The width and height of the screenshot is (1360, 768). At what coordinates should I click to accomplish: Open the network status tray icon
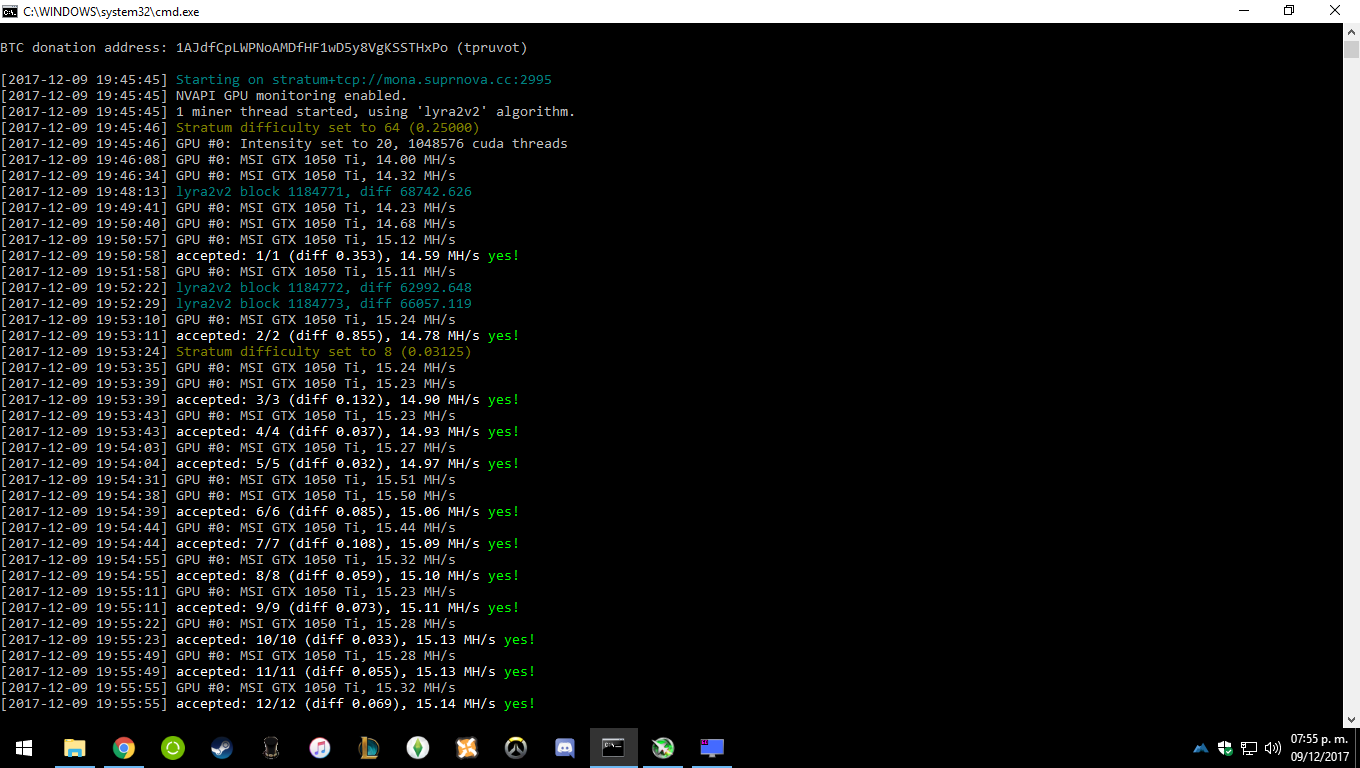point(1249,748)
